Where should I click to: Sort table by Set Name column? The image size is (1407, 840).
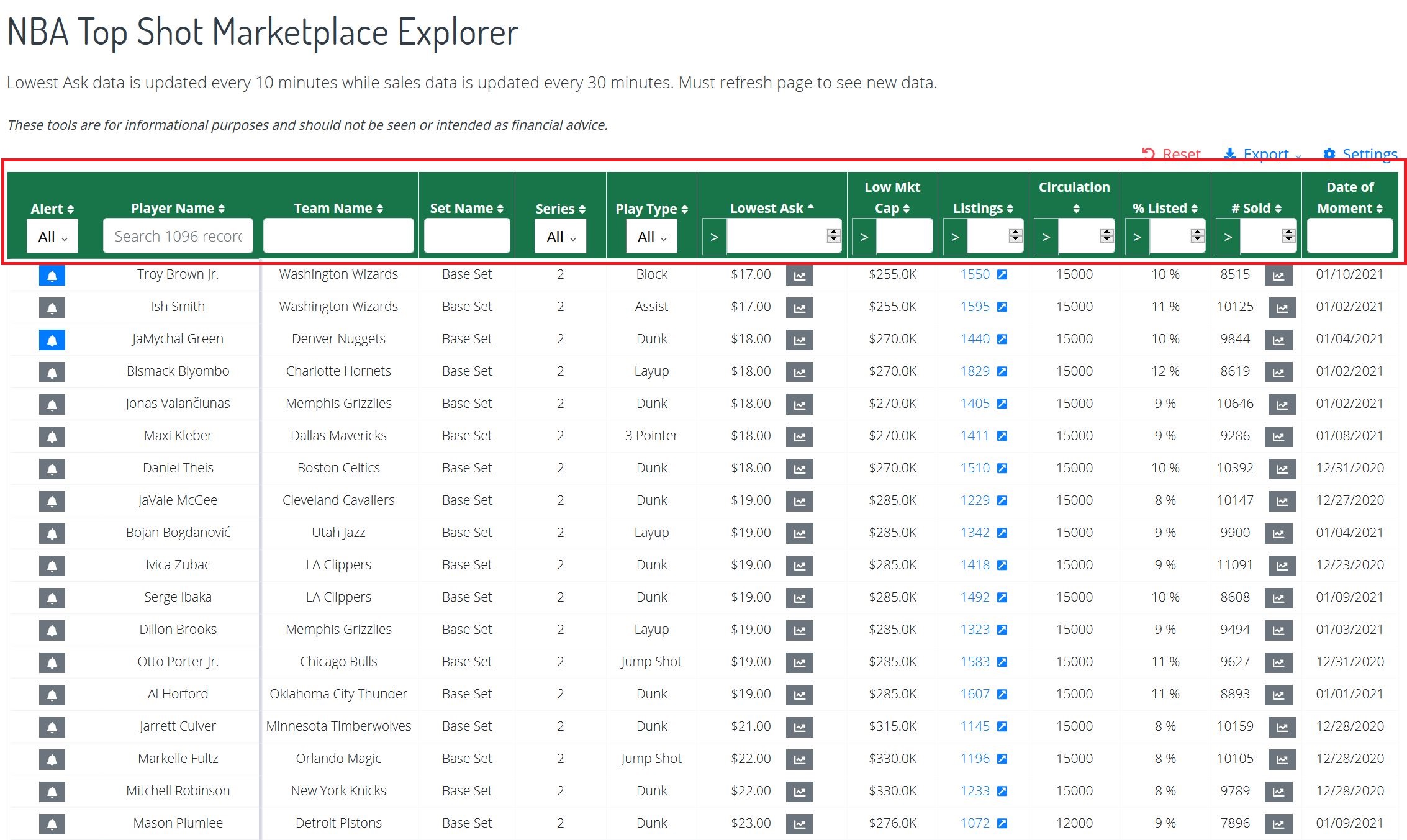467,209
